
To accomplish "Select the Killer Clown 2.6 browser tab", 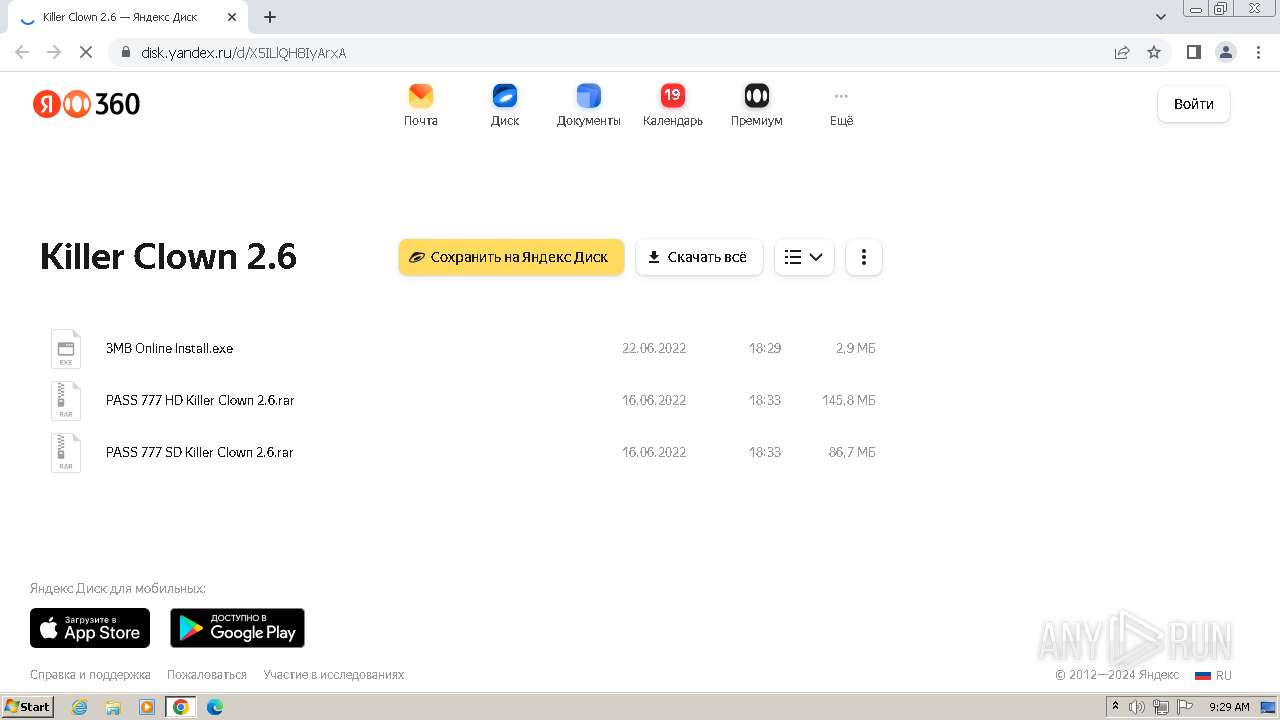I will point(128,17).
